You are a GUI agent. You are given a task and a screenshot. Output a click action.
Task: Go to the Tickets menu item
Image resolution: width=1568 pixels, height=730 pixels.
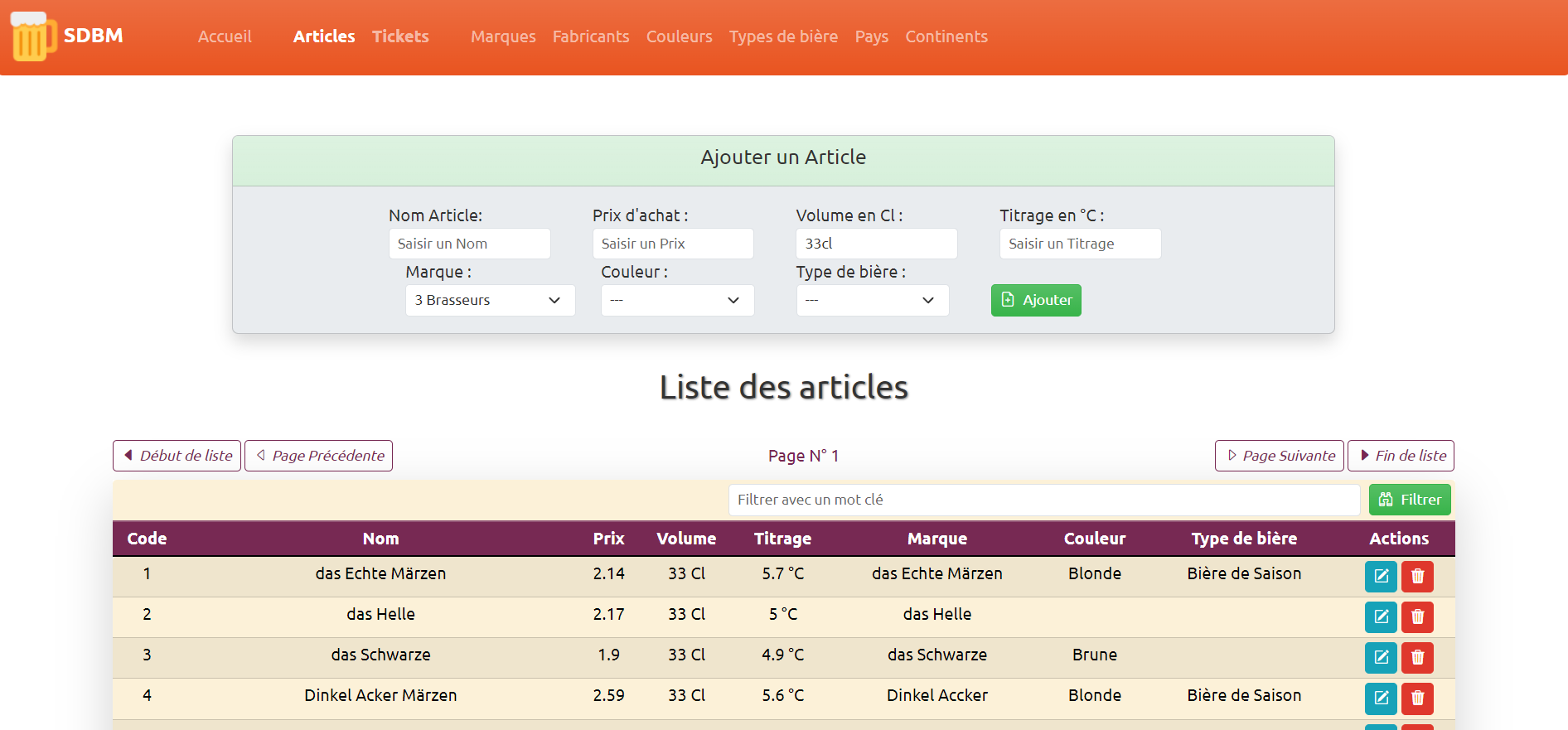[x=400, y=36]
